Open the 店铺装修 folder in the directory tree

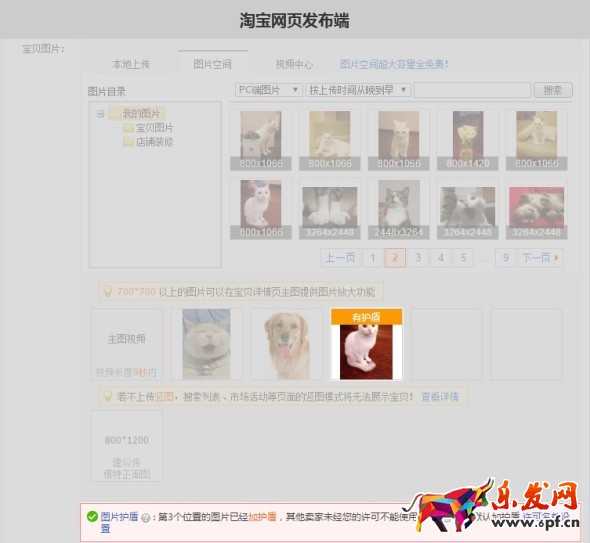click(148, 142)
